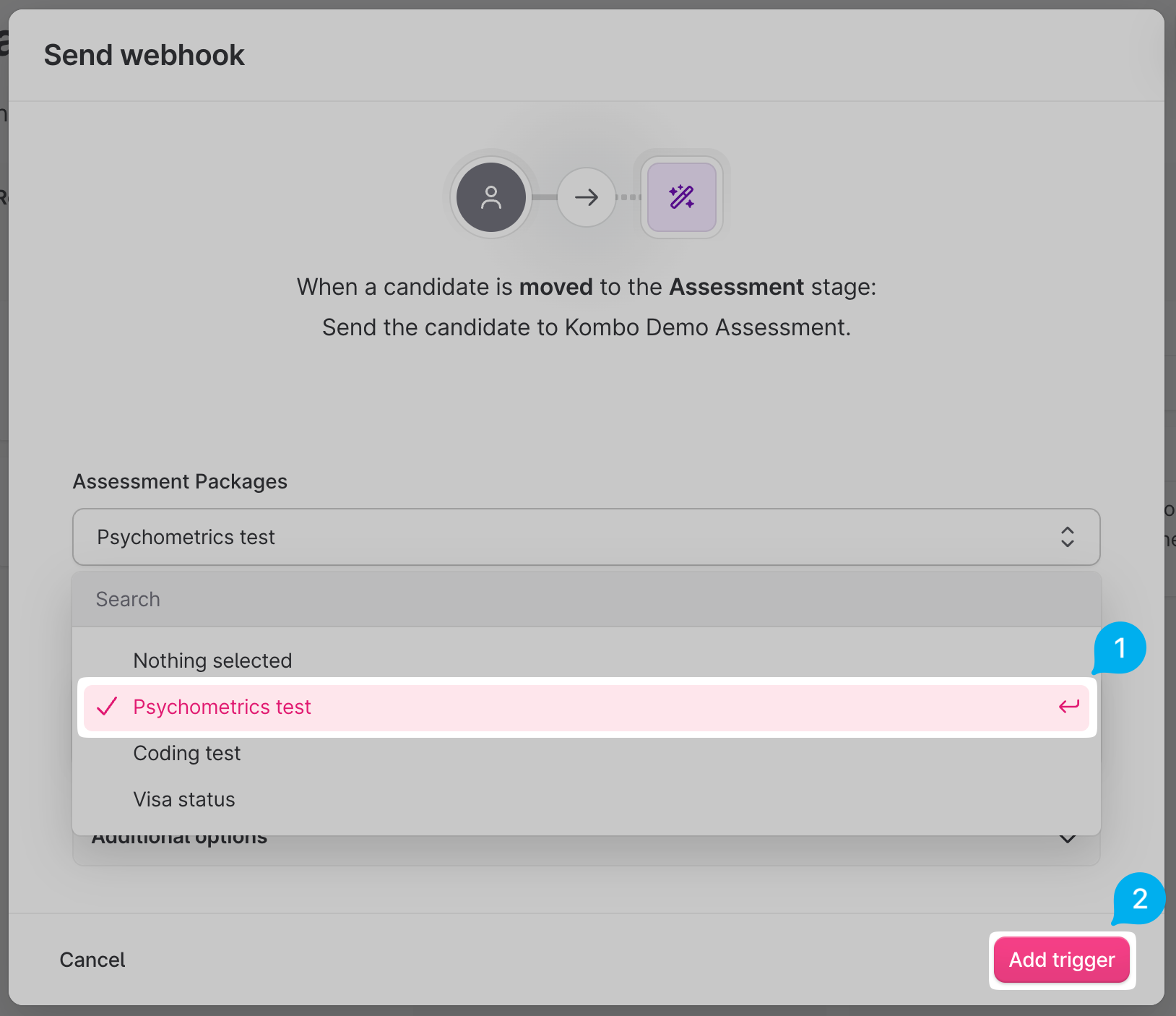1176x1016 pixels.
Task: Click the blue step 1 badge
Action: pos(1120,648)
